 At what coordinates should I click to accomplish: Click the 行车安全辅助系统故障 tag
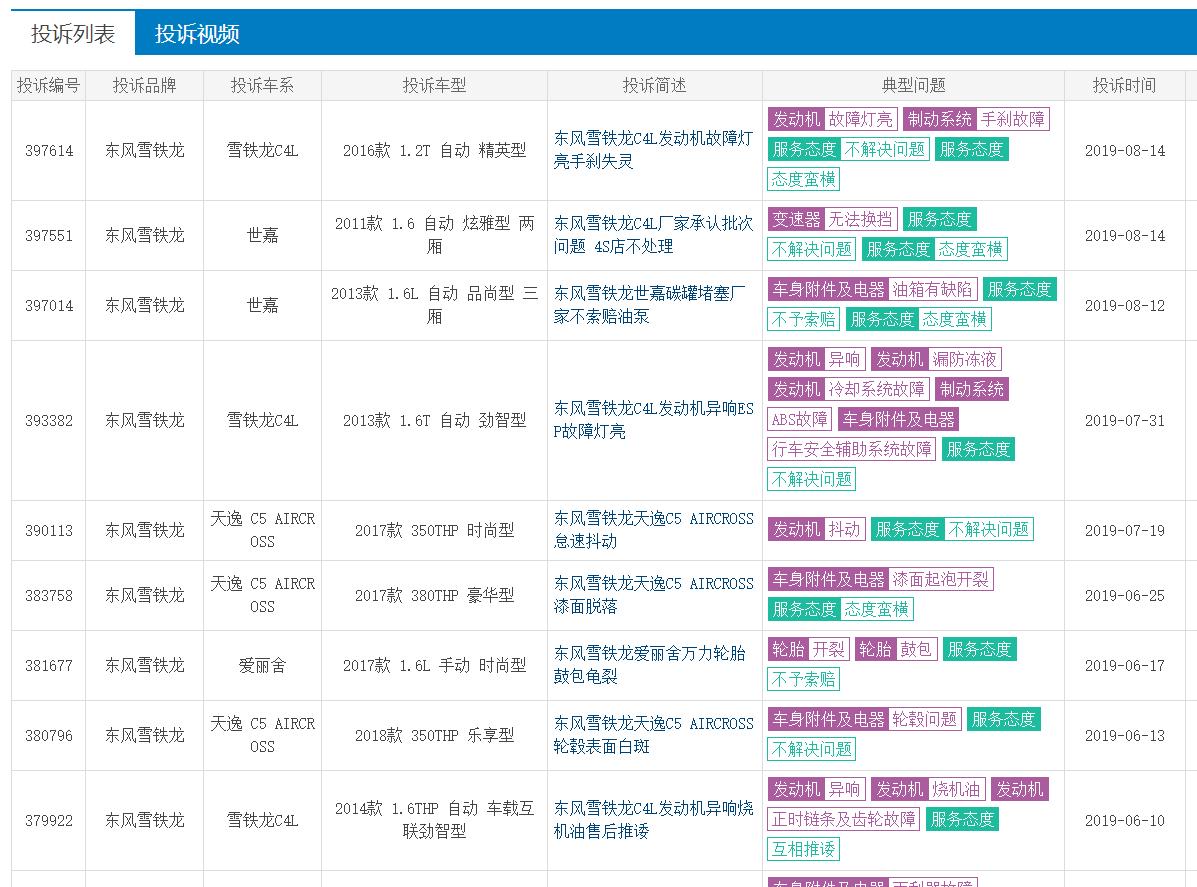(852, 450)
